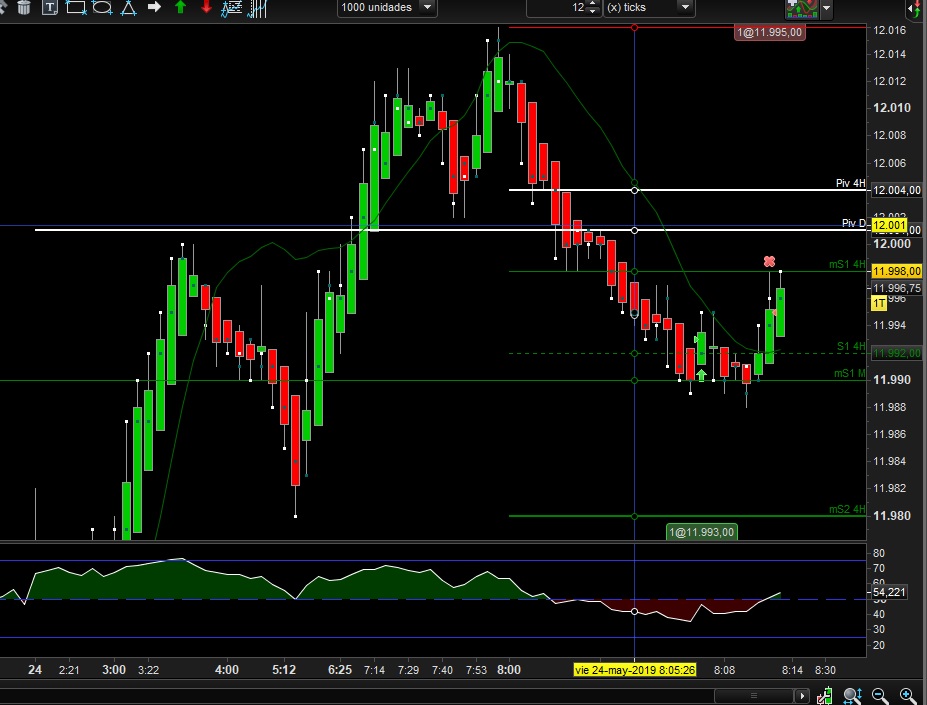Screen dimensions: 927x705
Task: Click the zoom out magnifier
Action: click(880, 696)
